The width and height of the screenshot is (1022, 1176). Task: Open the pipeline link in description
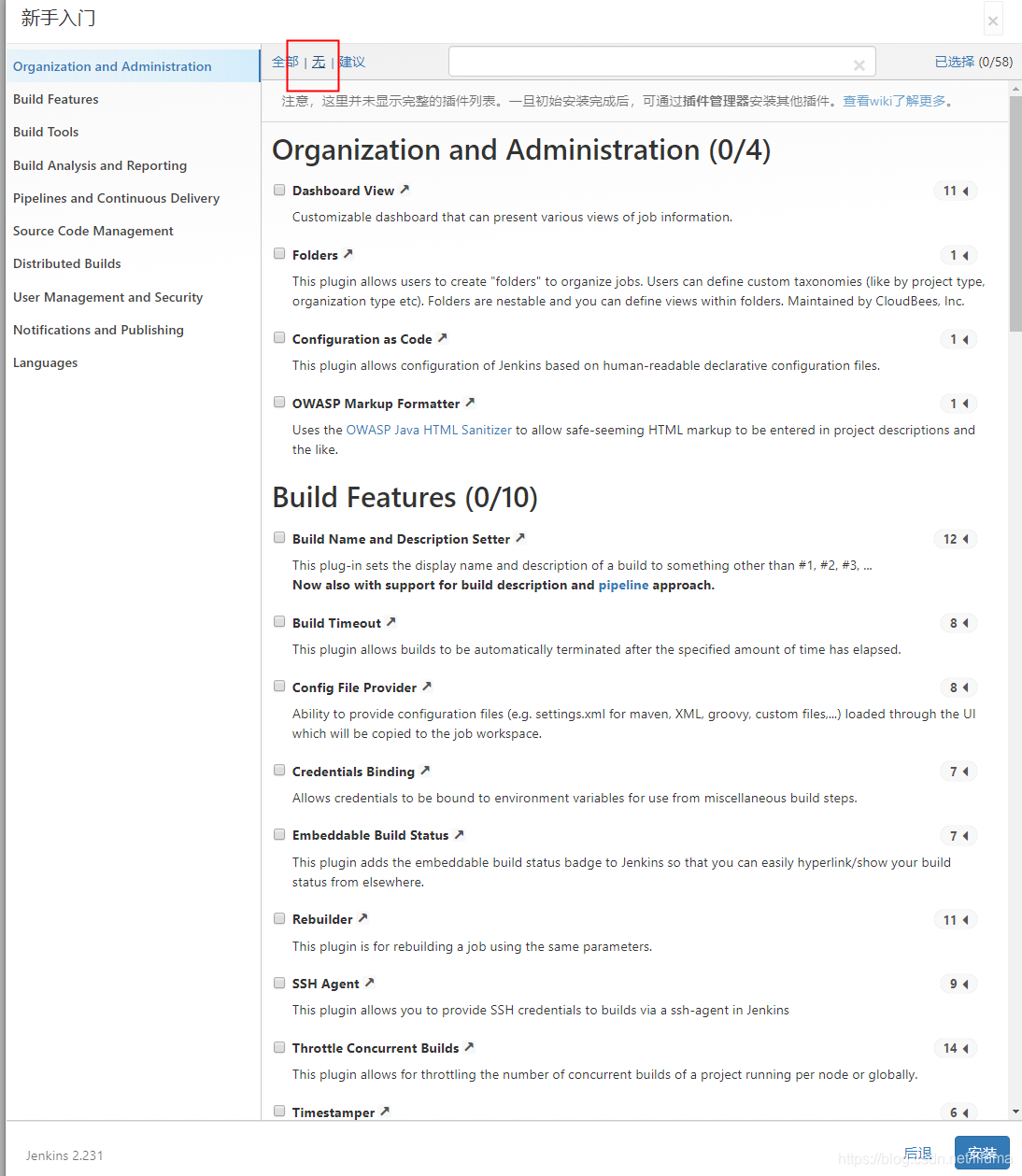pyautogui.click(x=623, y=585)
